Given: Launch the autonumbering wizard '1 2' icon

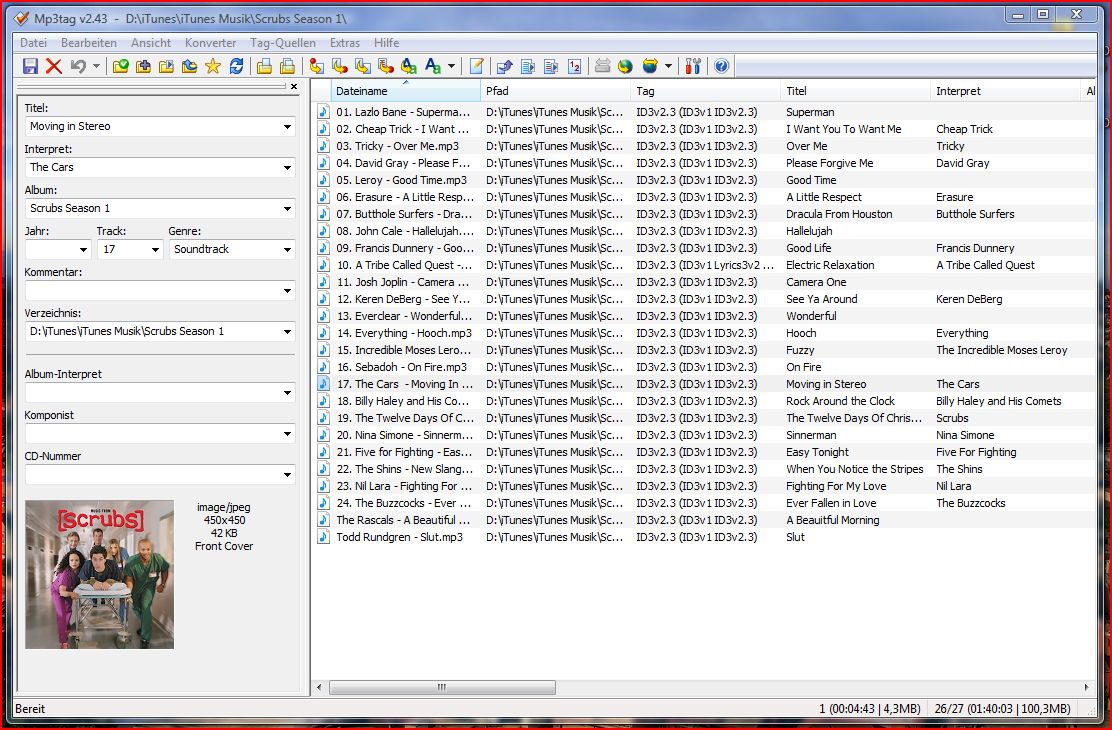Looking at the screenshot, I should [574, 66].
